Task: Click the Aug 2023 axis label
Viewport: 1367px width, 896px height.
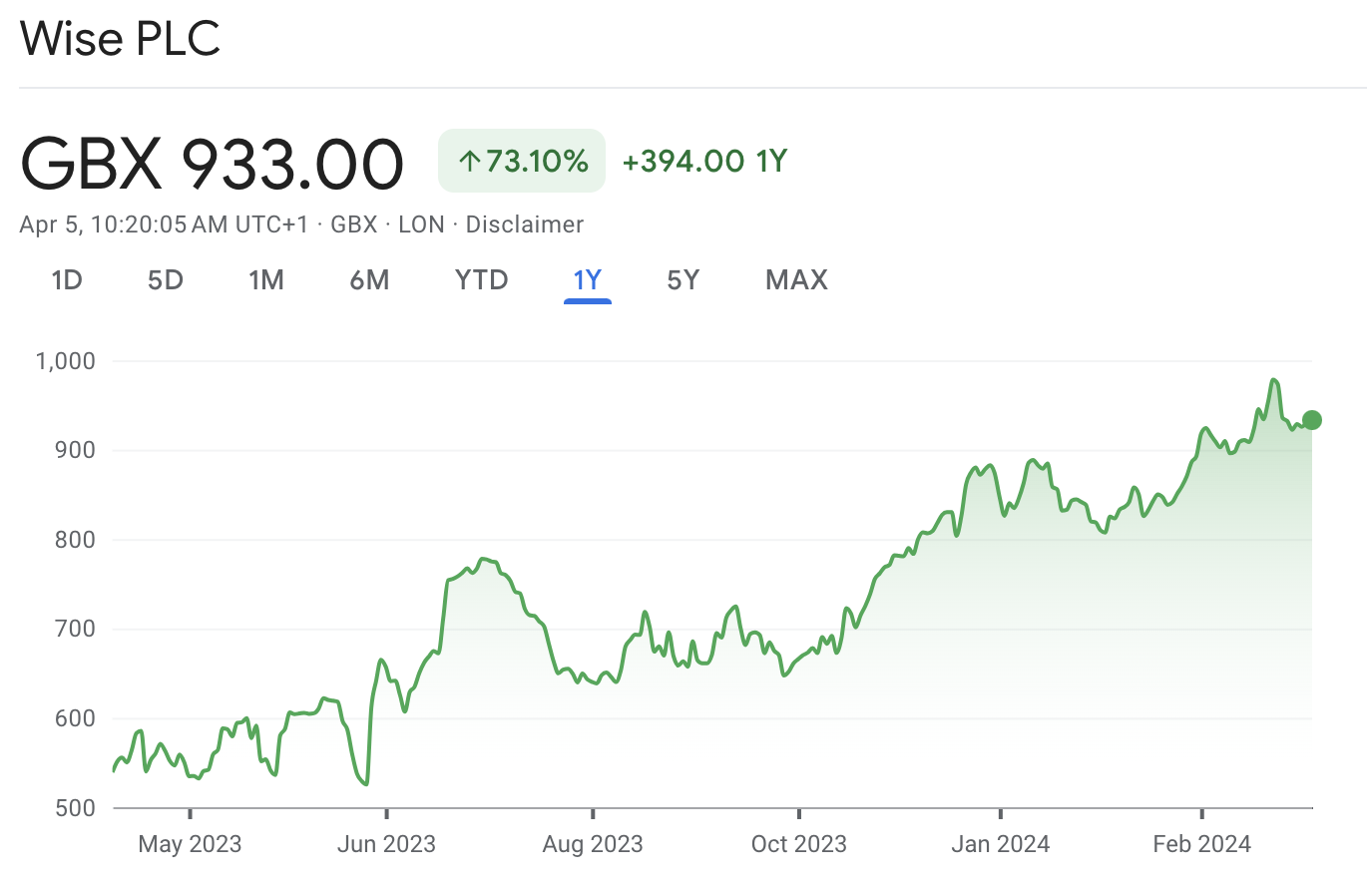Action: click(x=593, y=844)
